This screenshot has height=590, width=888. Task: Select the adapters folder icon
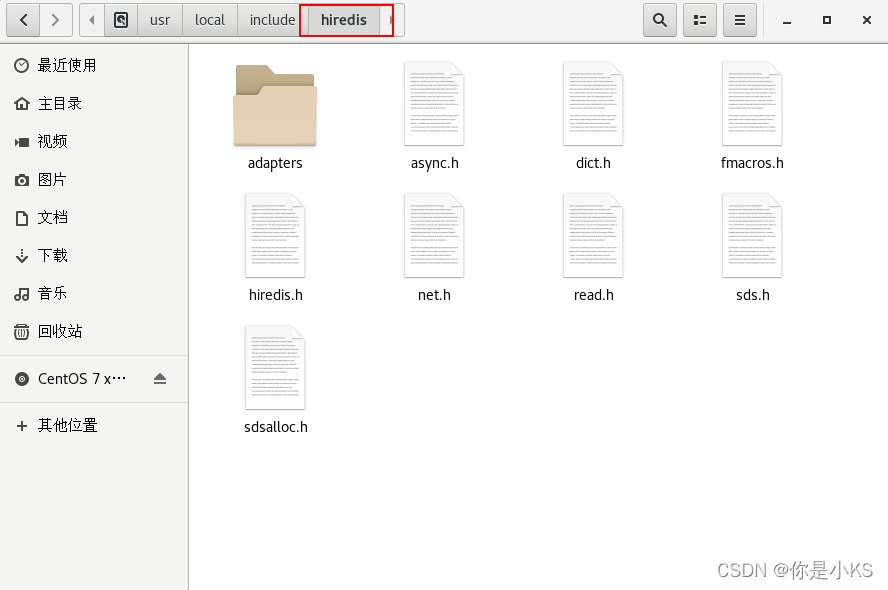275,105
